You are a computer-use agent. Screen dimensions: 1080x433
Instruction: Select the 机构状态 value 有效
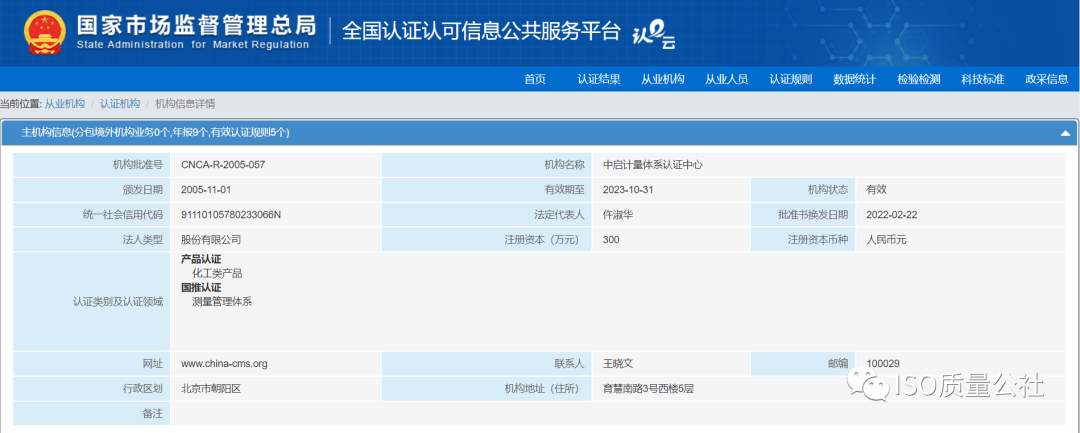(x=876, y=190)
